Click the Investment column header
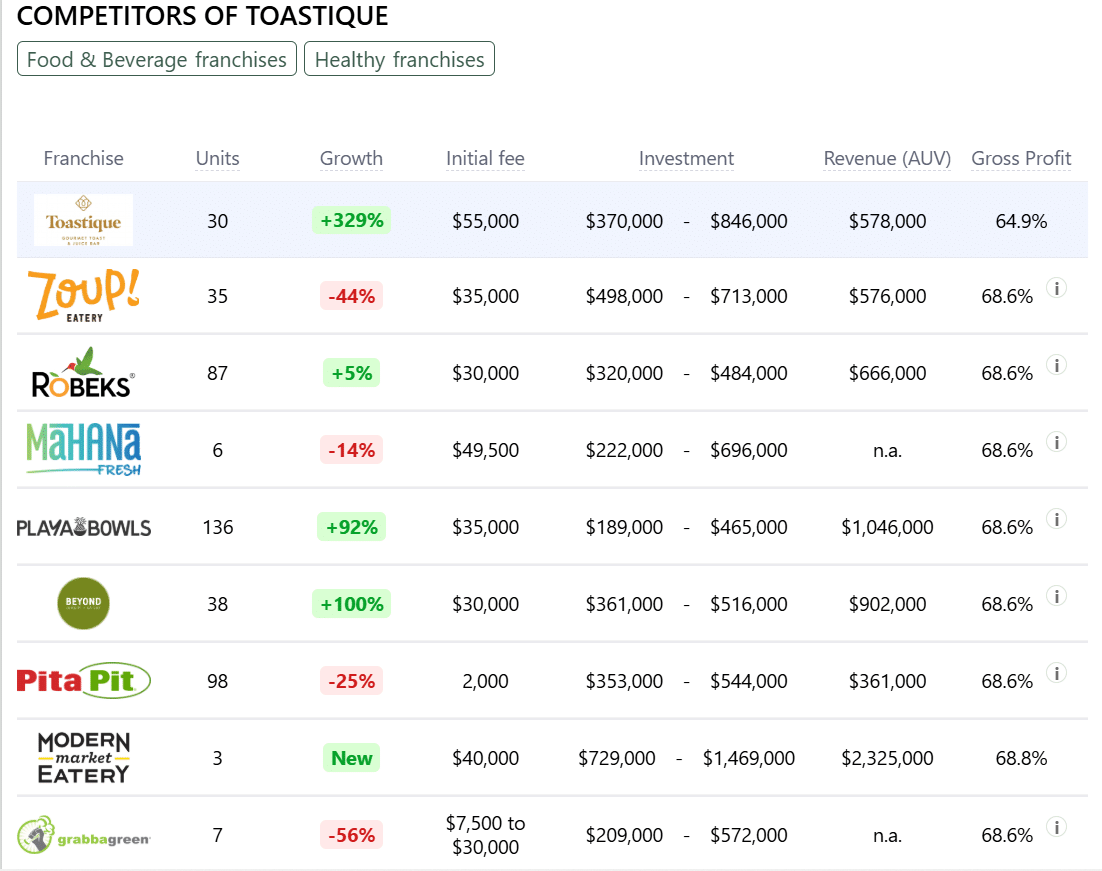The width and height of the screenshot is (1102, 871). (687, 159)
